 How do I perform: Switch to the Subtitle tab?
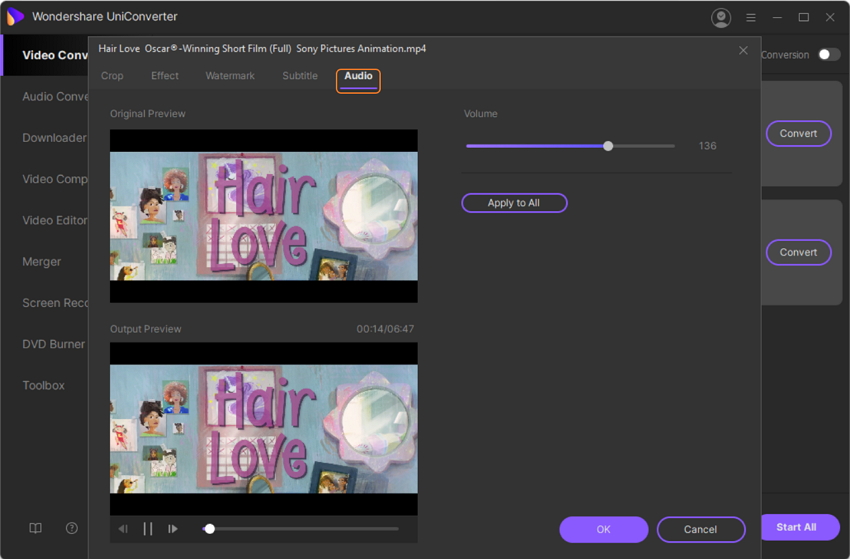pyautogui.click(x=300, y=76)
